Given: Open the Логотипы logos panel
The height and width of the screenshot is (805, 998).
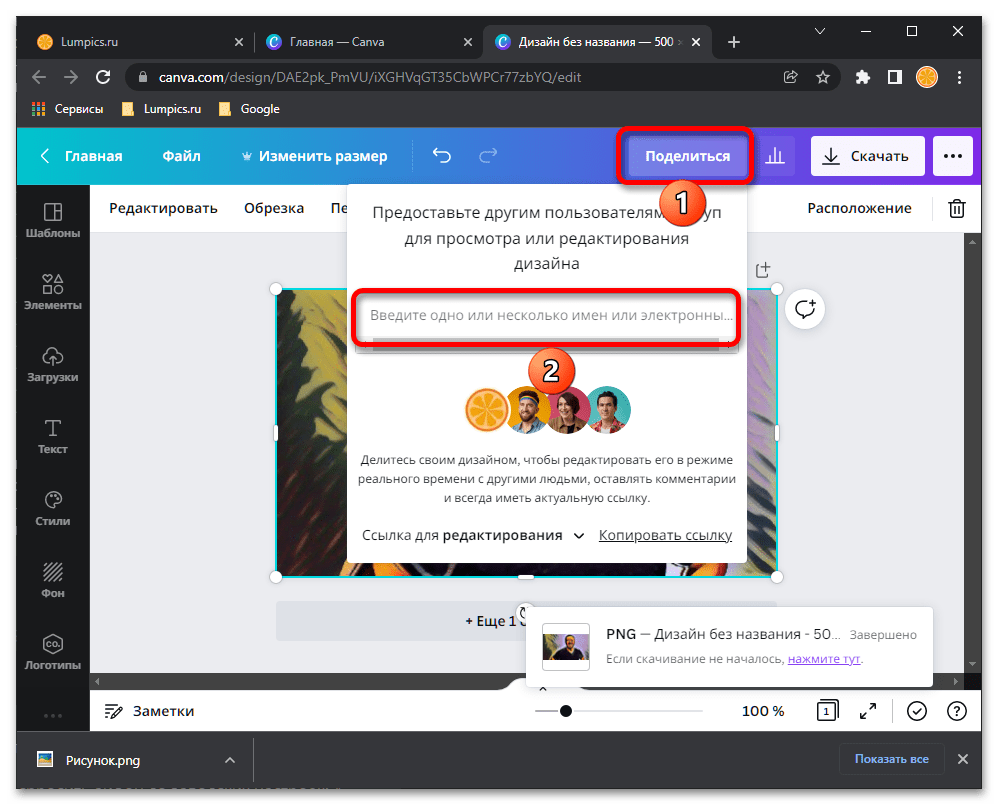Looking at the screenshot, I should coord(53,652).
